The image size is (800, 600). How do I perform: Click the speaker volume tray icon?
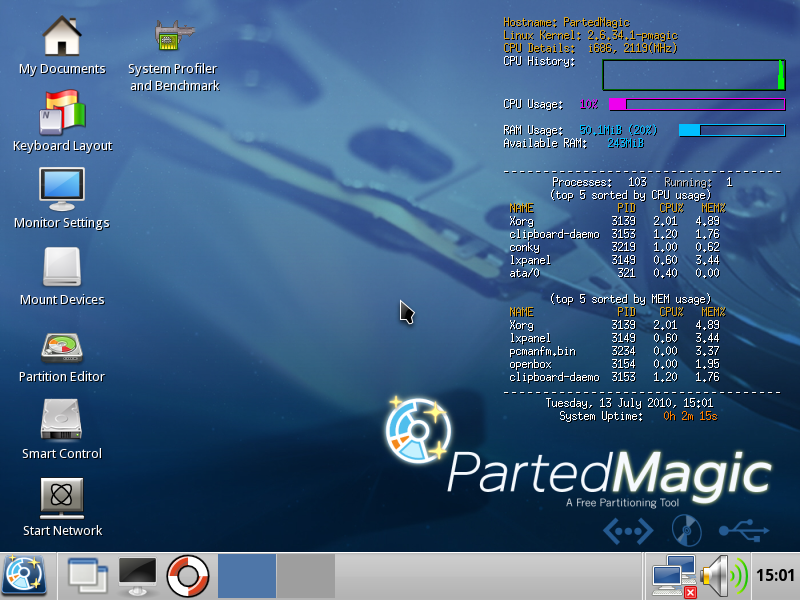724,575
